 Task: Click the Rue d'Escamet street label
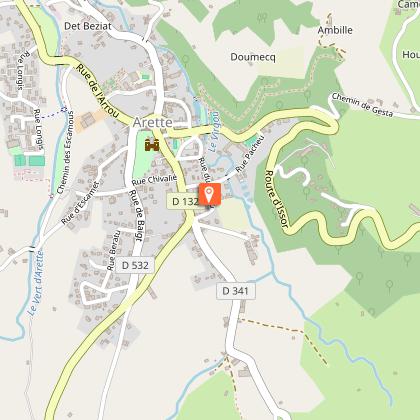point(80,203)
